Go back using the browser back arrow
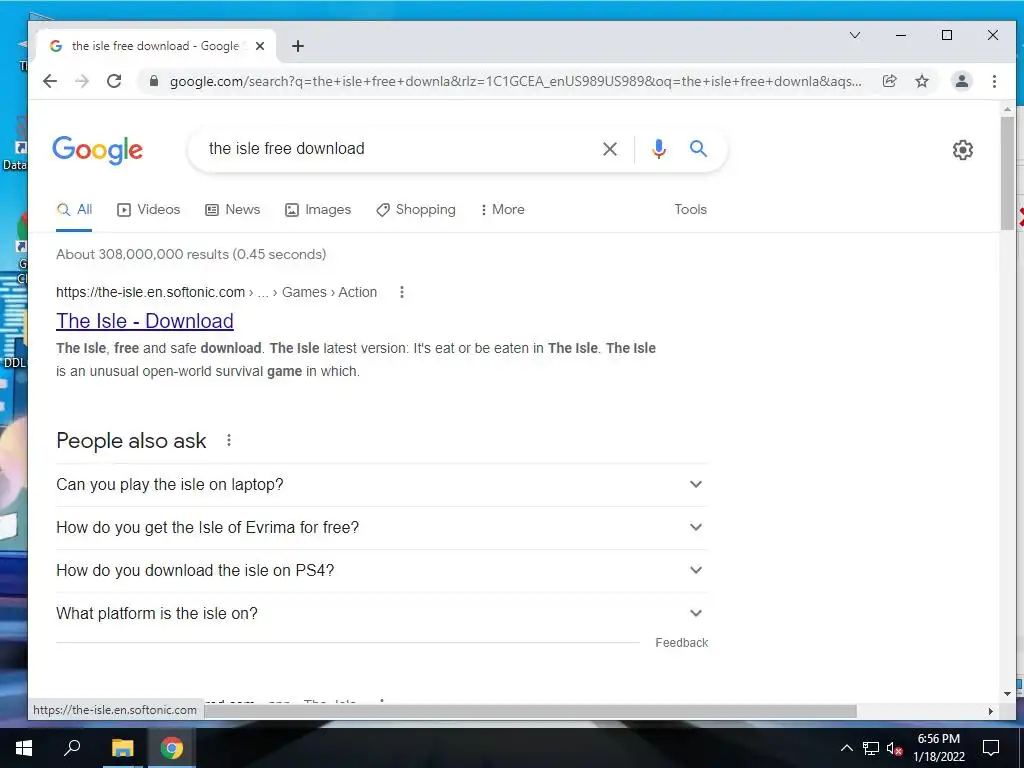 50,81
